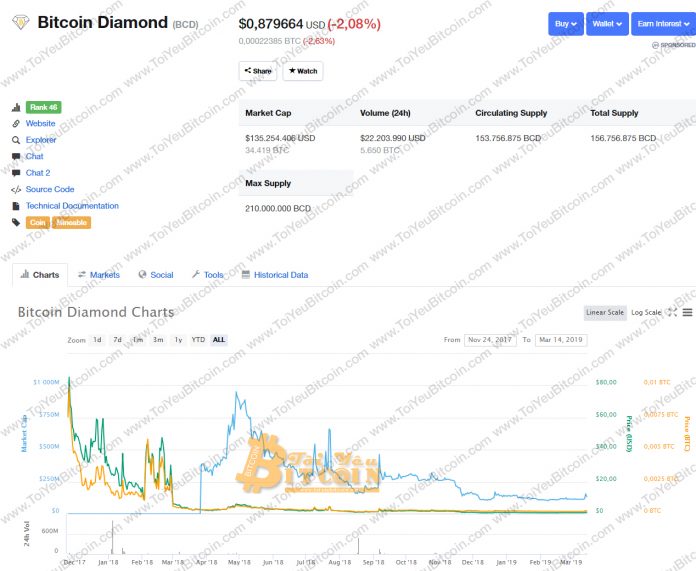Click the 153.756.875 BCD circulating supply value
The image size is (696, 571).
[x=508, y=138]
